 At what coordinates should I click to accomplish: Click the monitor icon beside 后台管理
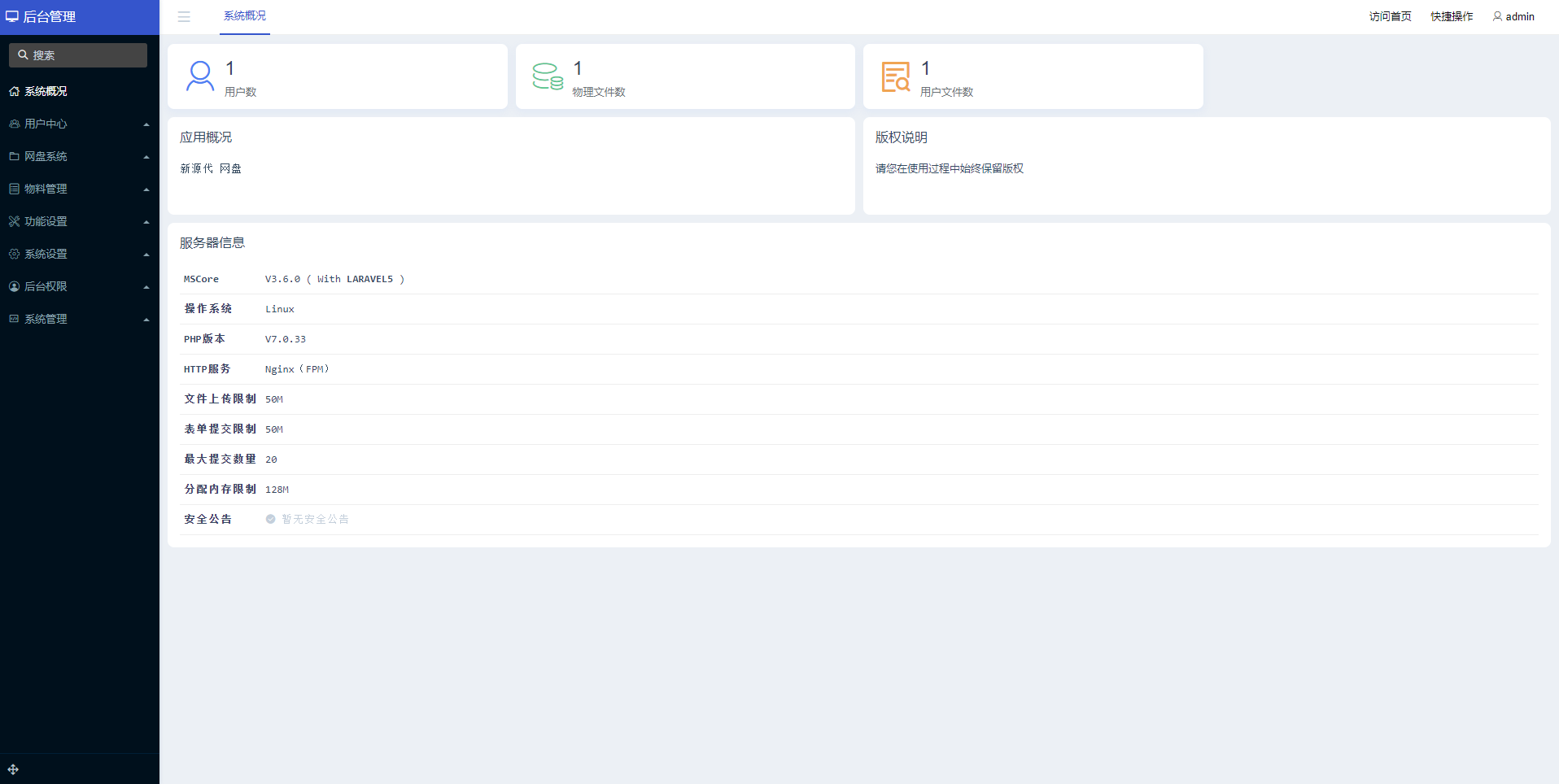click(x=12, y=16)
